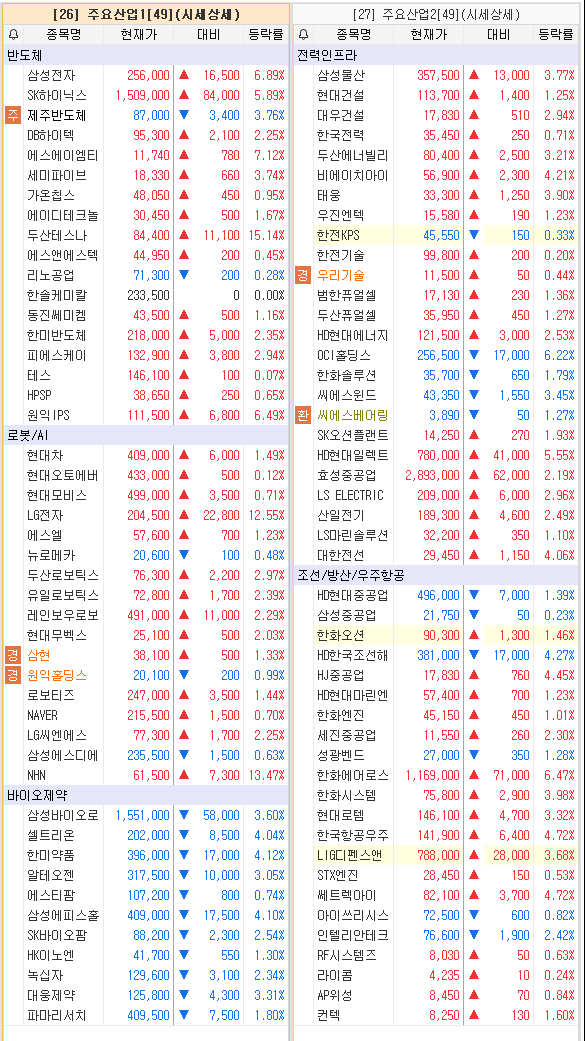Sort panel 27 by 현재가 column header
Screen dimensions: 585x1041
[x=429, y=35]
